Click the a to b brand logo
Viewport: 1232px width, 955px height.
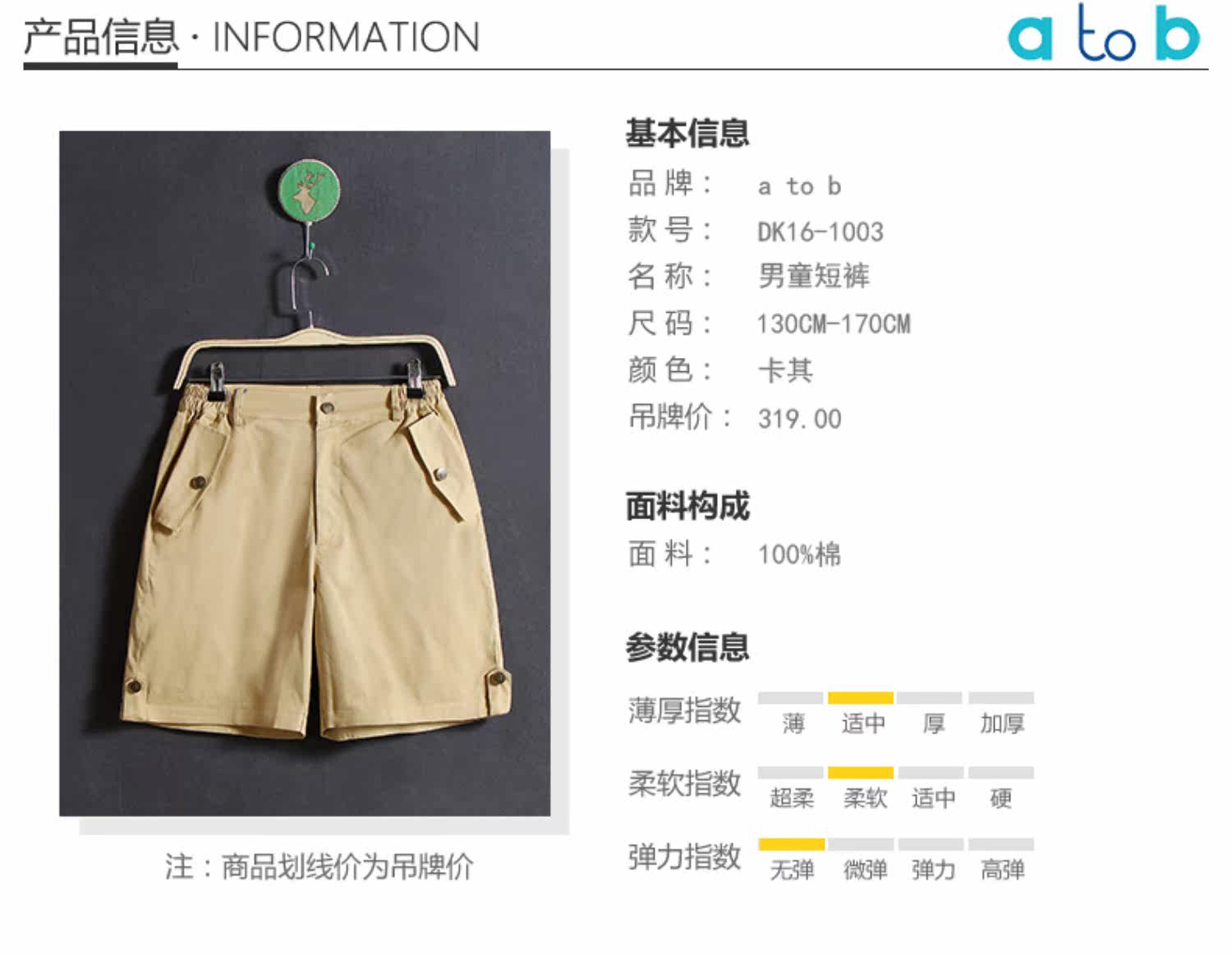pos(1103,33)
